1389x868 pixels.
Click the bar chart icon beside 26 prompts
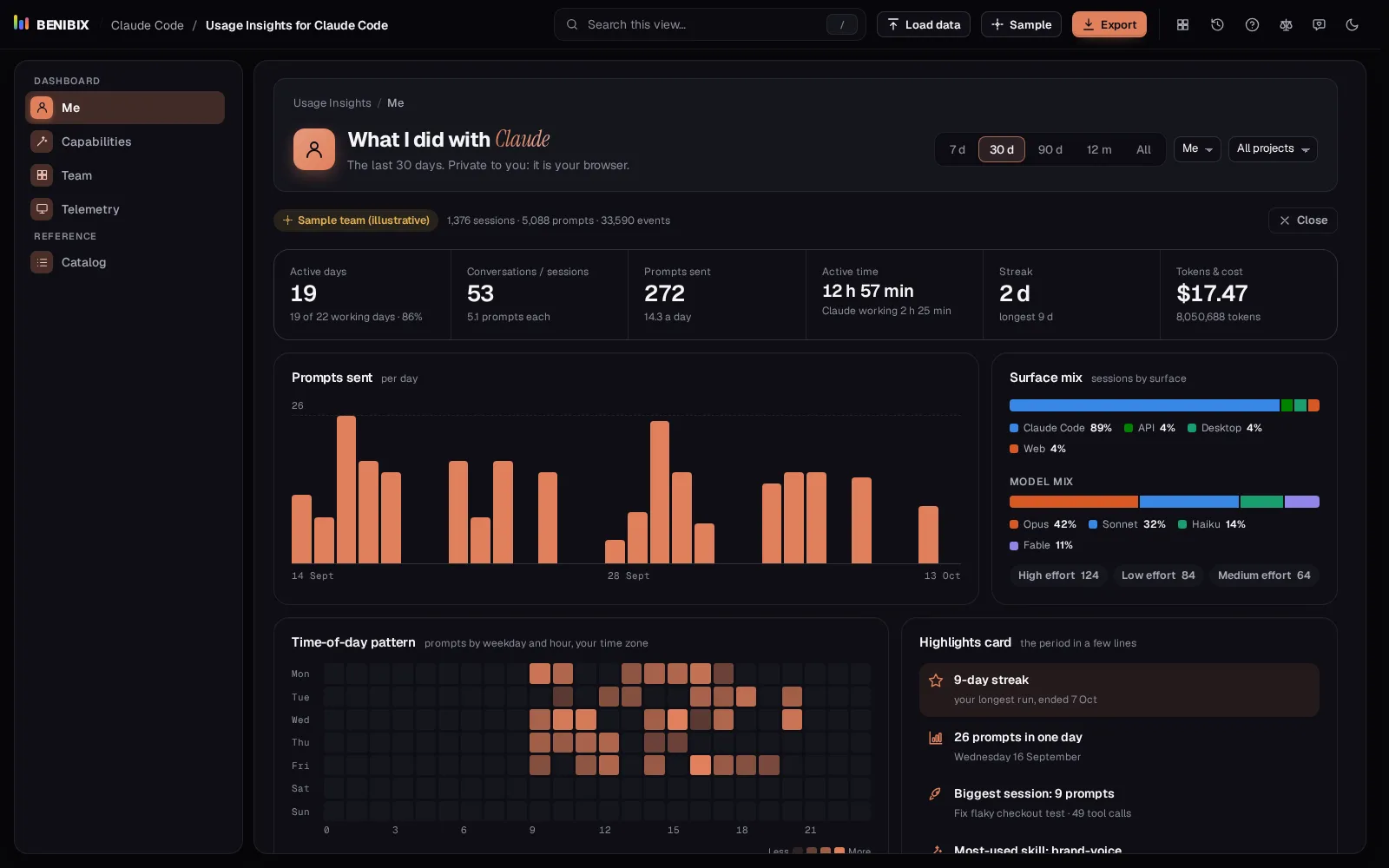click(936, 738)
